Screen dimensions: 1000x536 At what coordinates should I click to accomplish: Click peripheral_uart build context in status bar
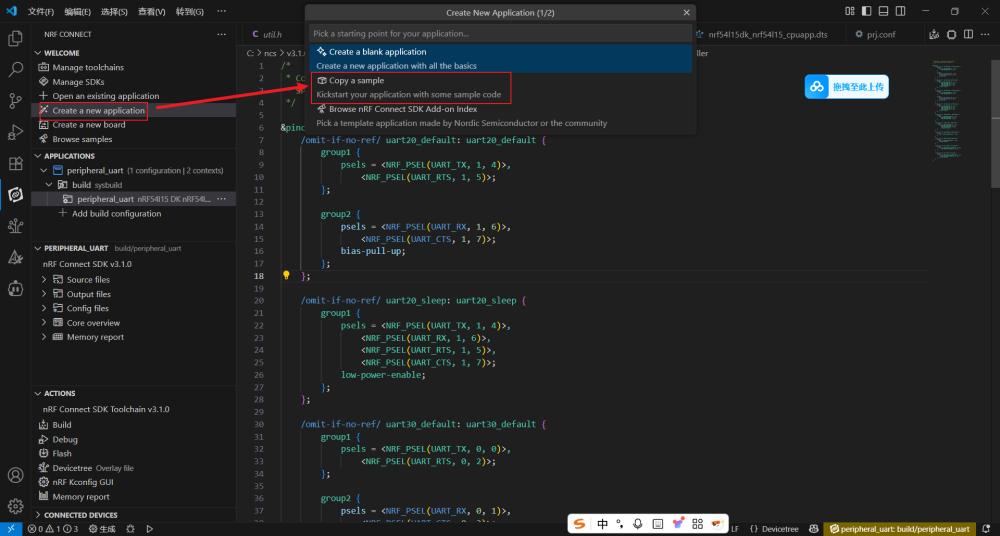point(900,529)
